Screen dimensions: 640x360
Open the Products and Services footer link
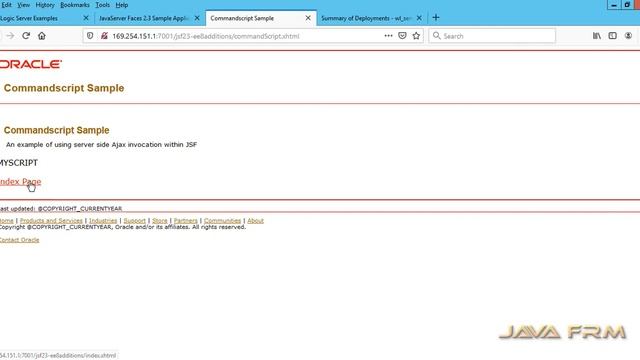pos(51,220)
